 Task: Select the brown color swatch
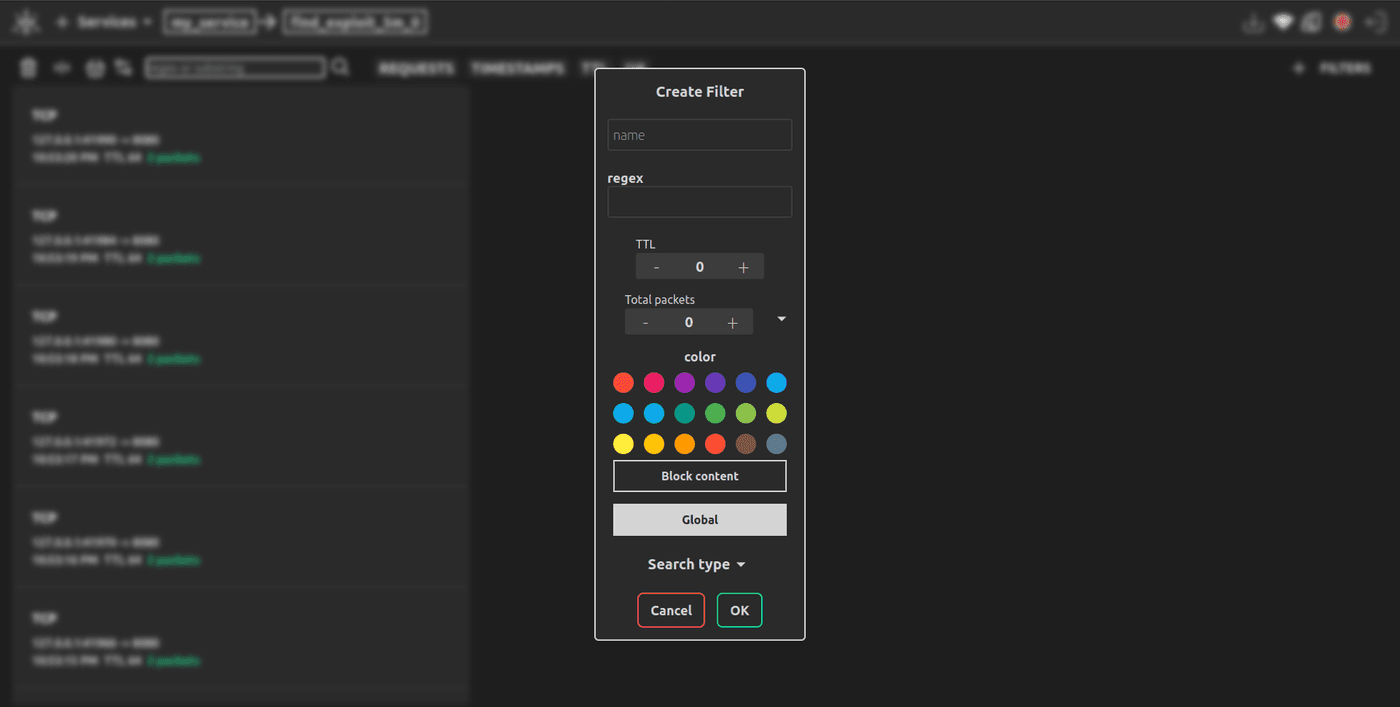tap(746, 444)
